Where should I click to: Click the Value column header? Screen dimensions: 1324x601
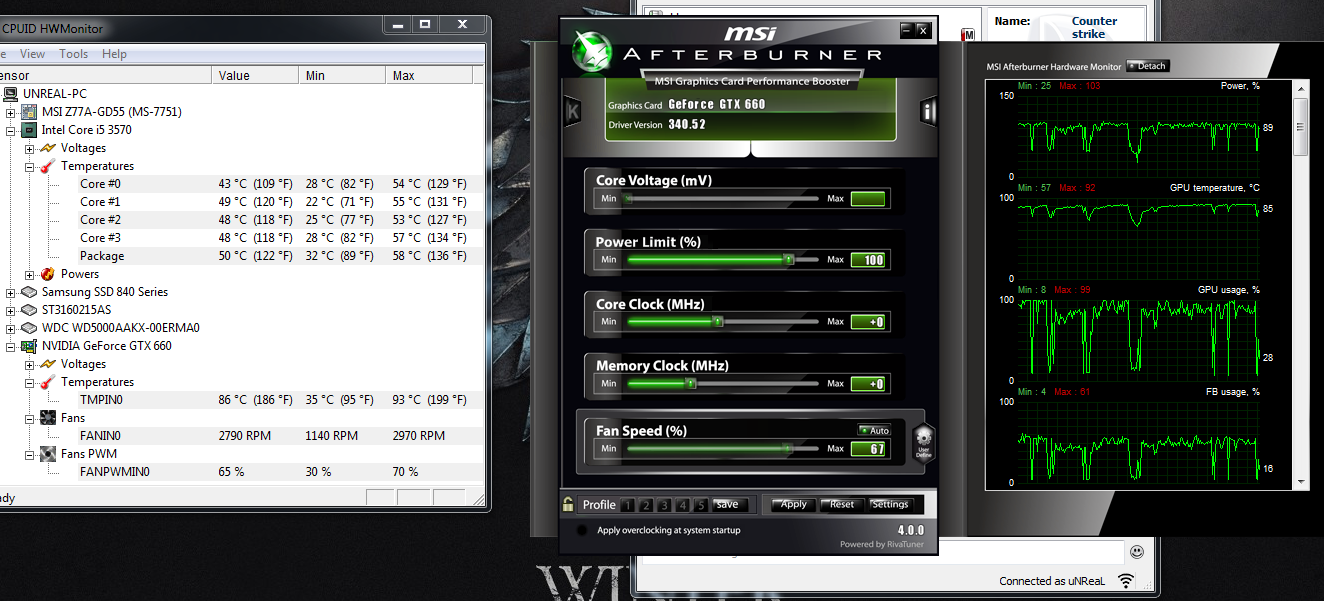pyautogui.click(x=256, y=76)
